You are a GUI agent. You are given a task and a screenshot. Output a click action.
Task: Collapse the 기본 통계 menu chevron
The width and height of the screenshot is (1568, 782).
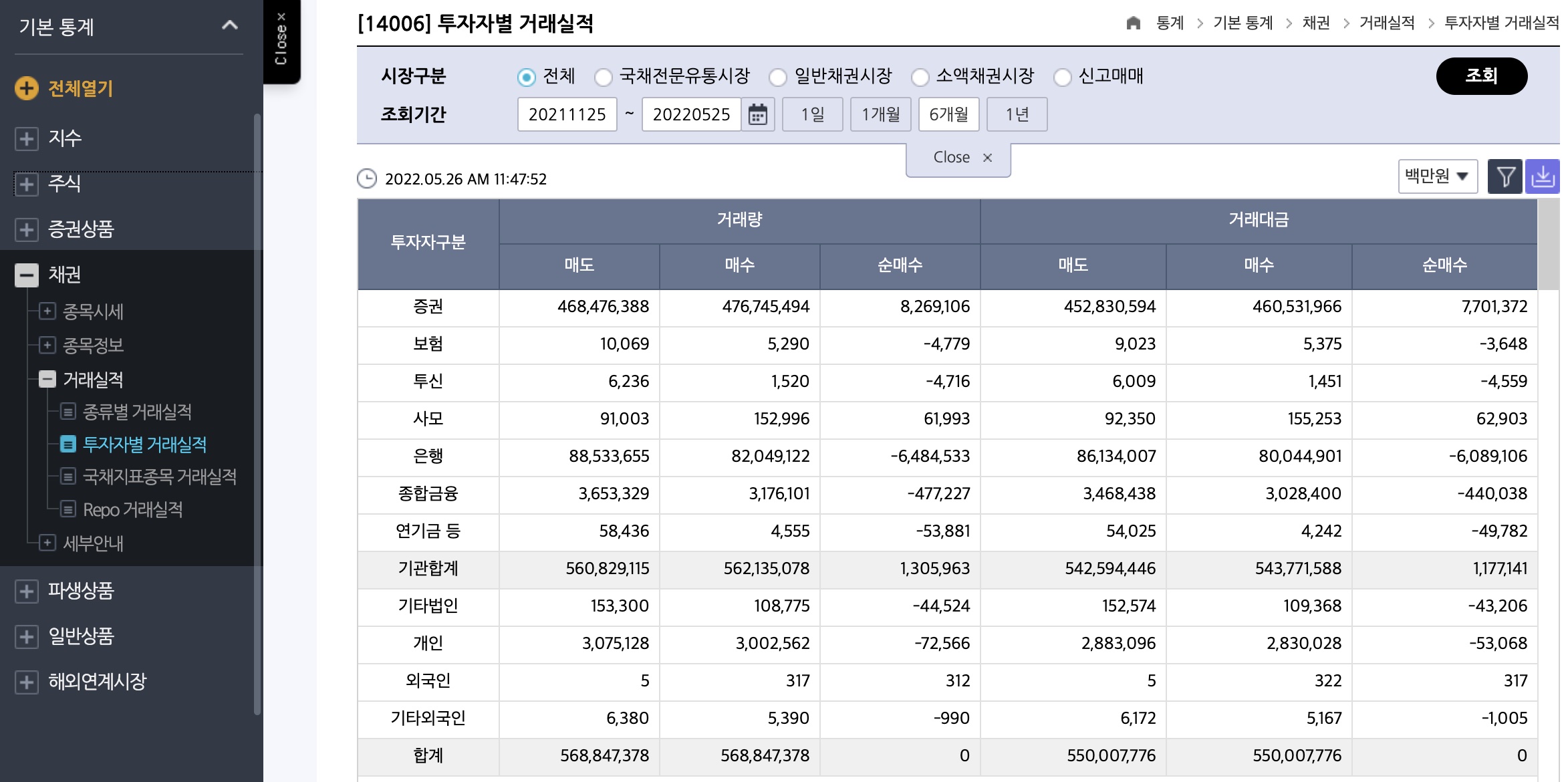pyautogui.click(x=230, y=25)
